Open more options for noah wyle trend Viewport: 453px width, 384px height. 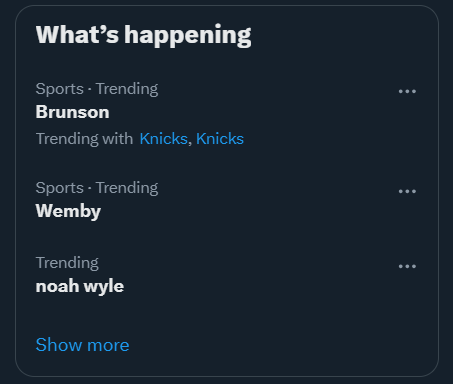pyautogui.click(x=407, y=266)
